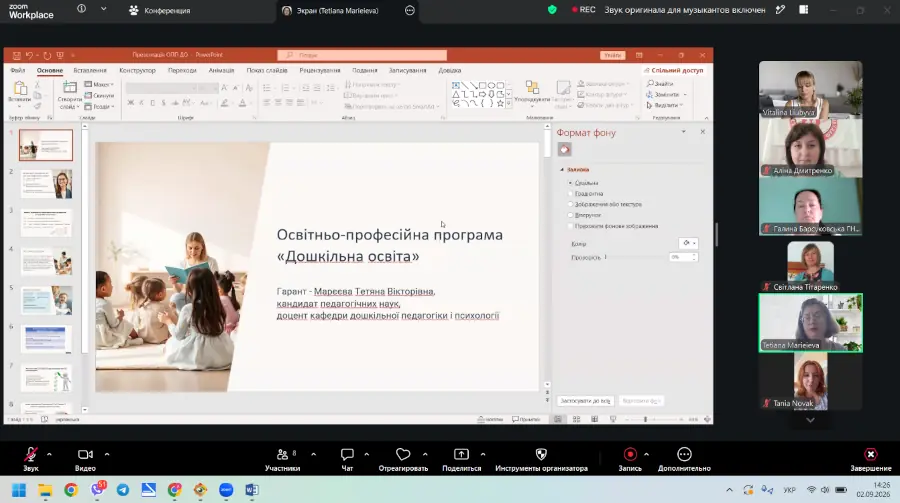Click the apply to all slides button
The width and height of the screenshot is (900, 503).
click(x=585, y=401)
